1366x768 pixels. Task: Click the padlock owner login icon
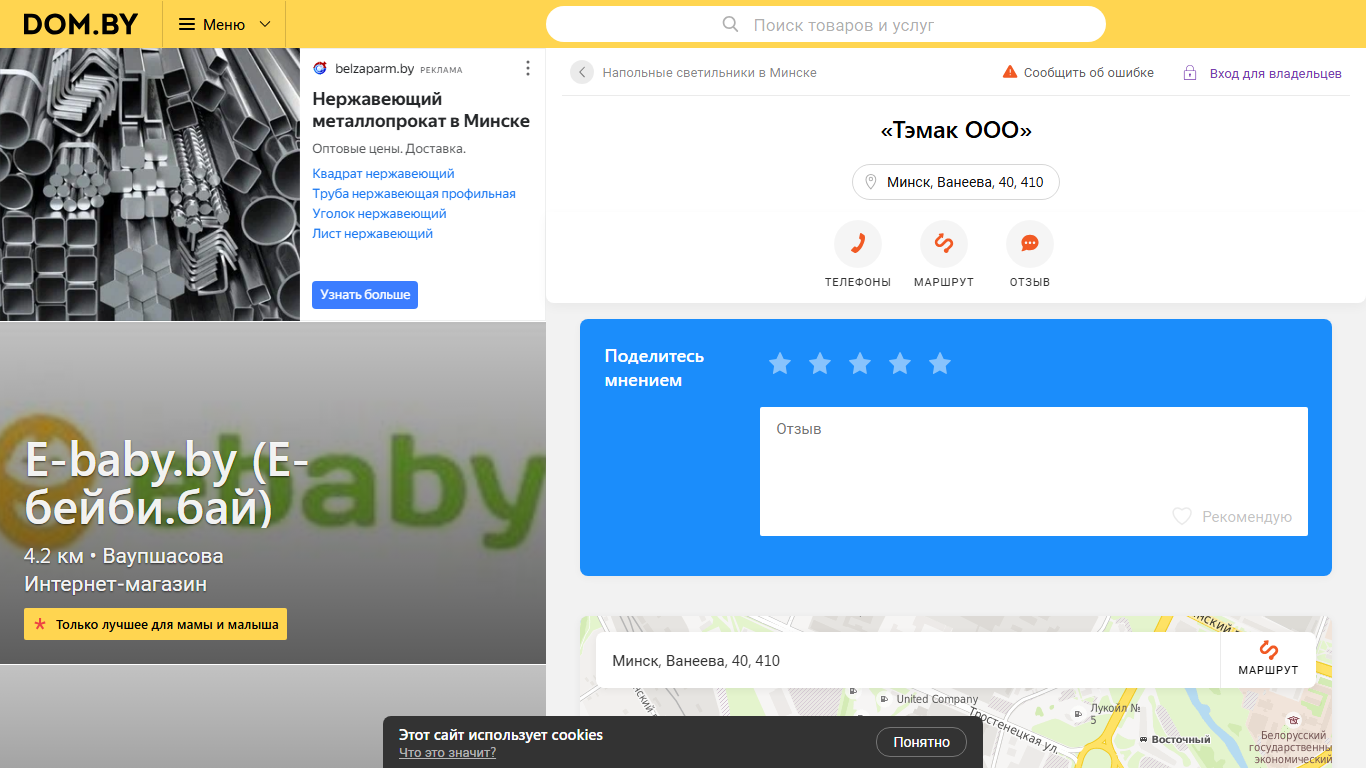[1190, 73]
